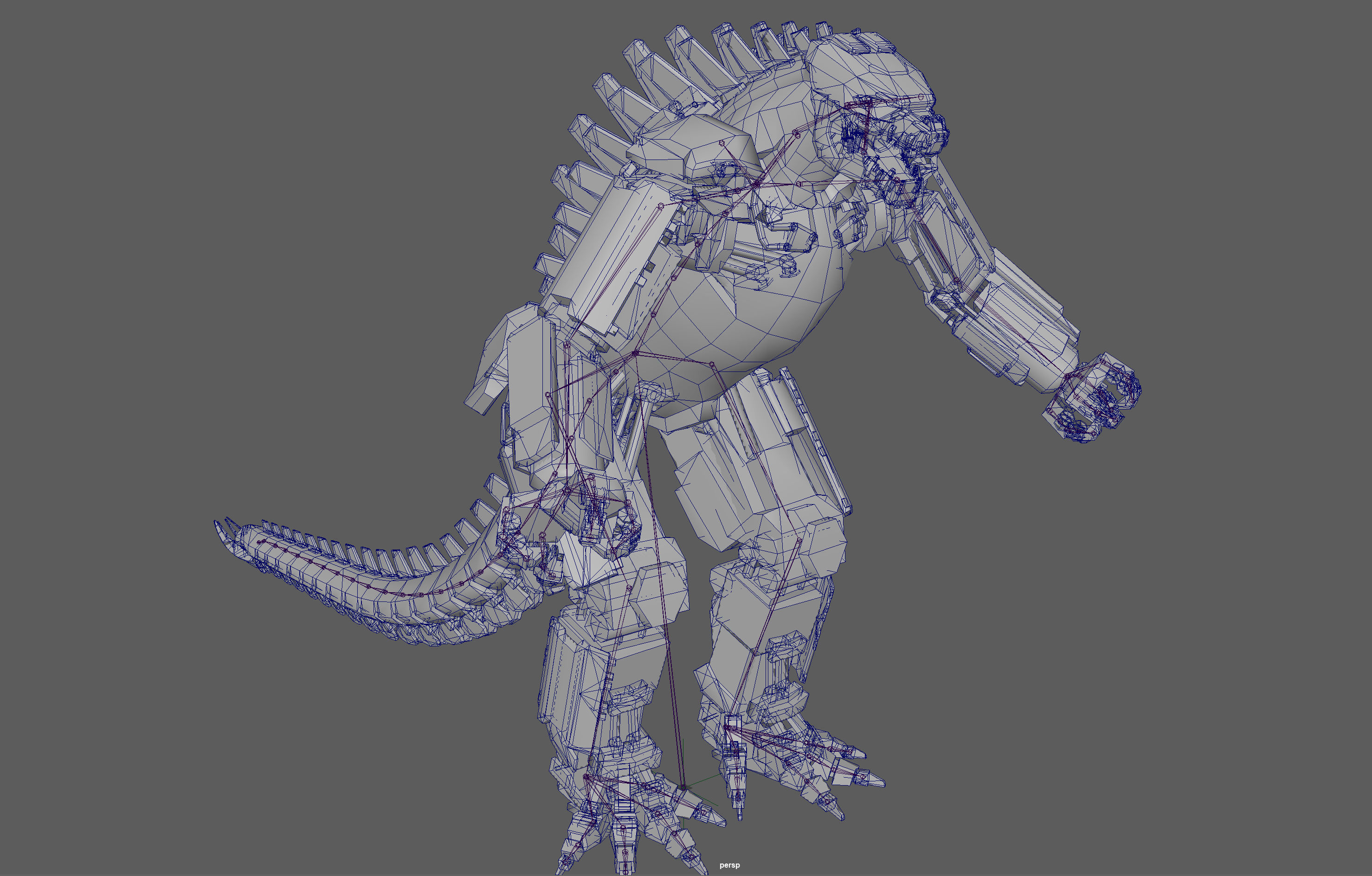This screenshot has width=1372, height=876.
Task: Select the root joint at the origin axes
Action: (x=683, y=788)
